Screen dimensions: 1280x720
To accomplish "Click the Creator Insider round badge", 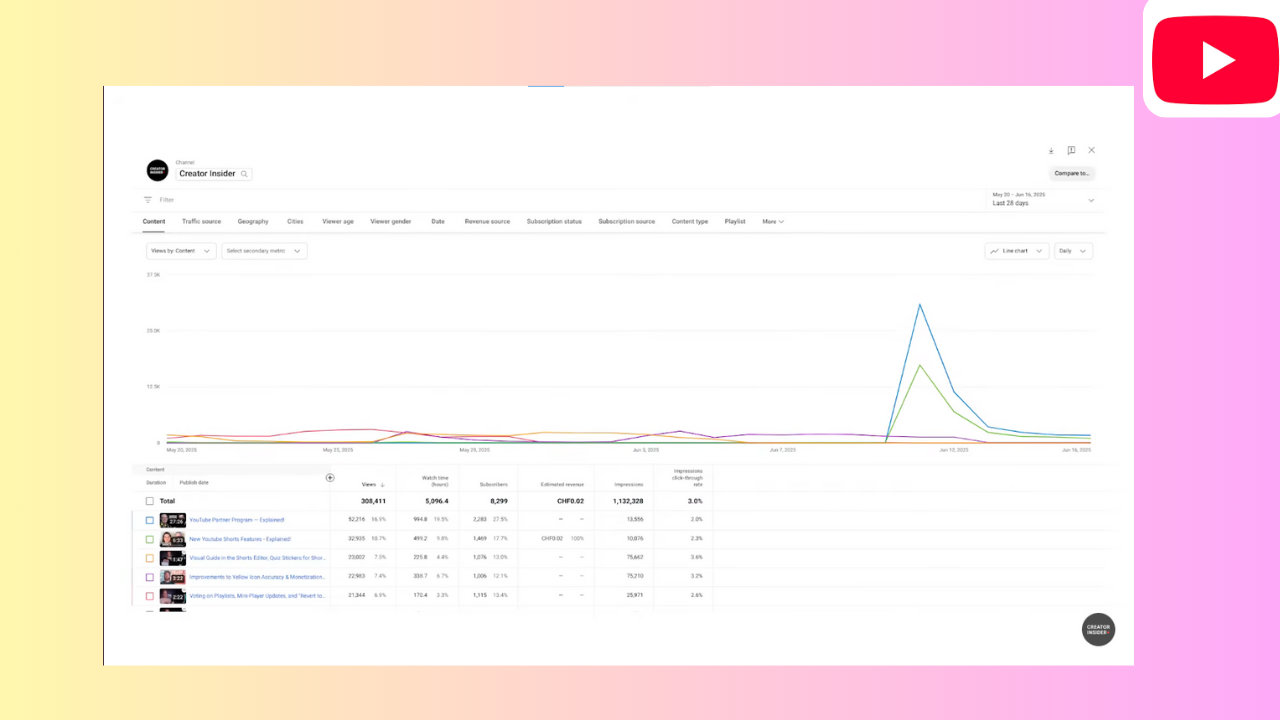I will pyautogui.click(x=1098, y=629).
